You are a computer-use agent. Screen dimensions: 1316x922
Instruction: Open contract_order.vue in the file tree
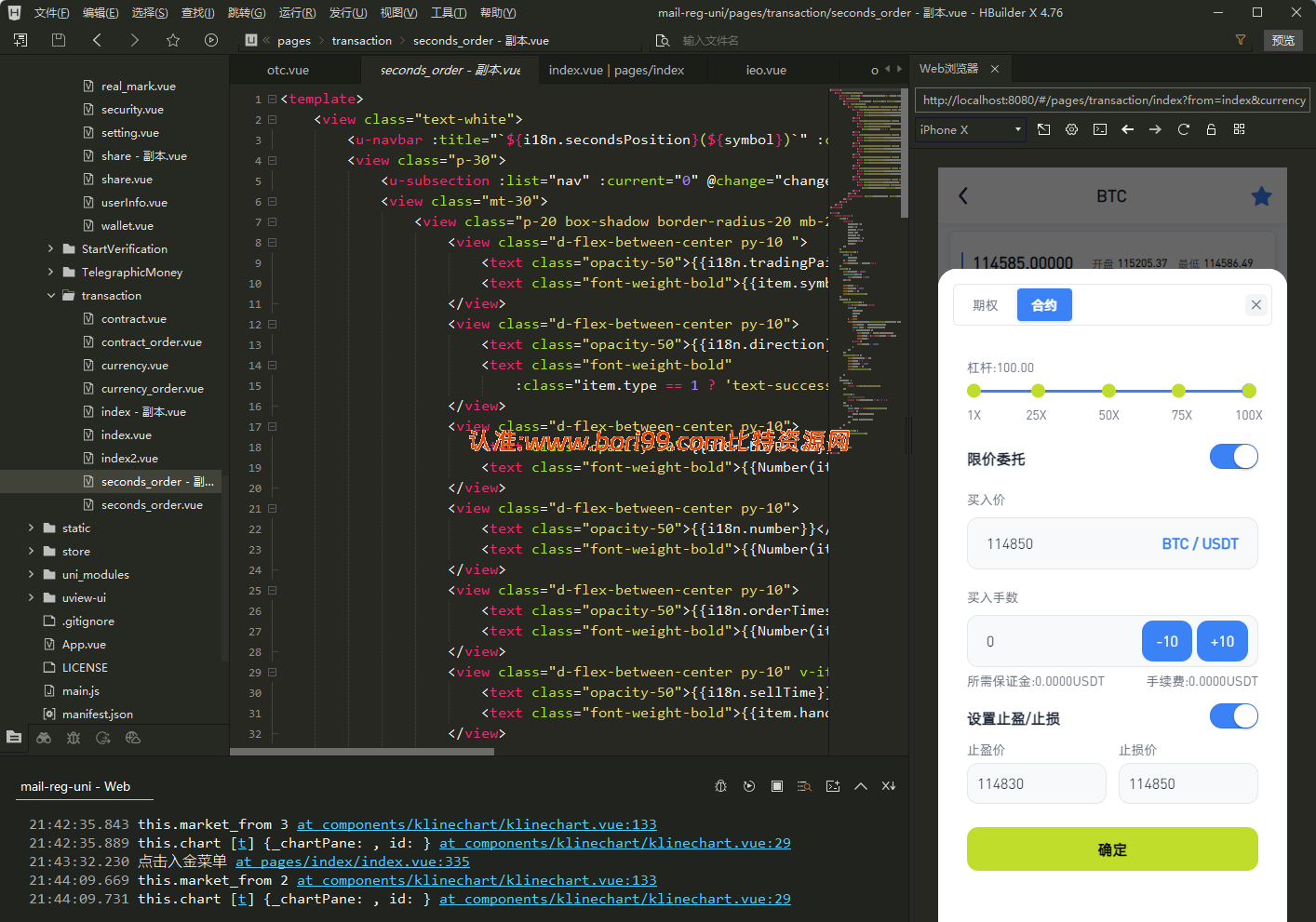tap(151, 341)
